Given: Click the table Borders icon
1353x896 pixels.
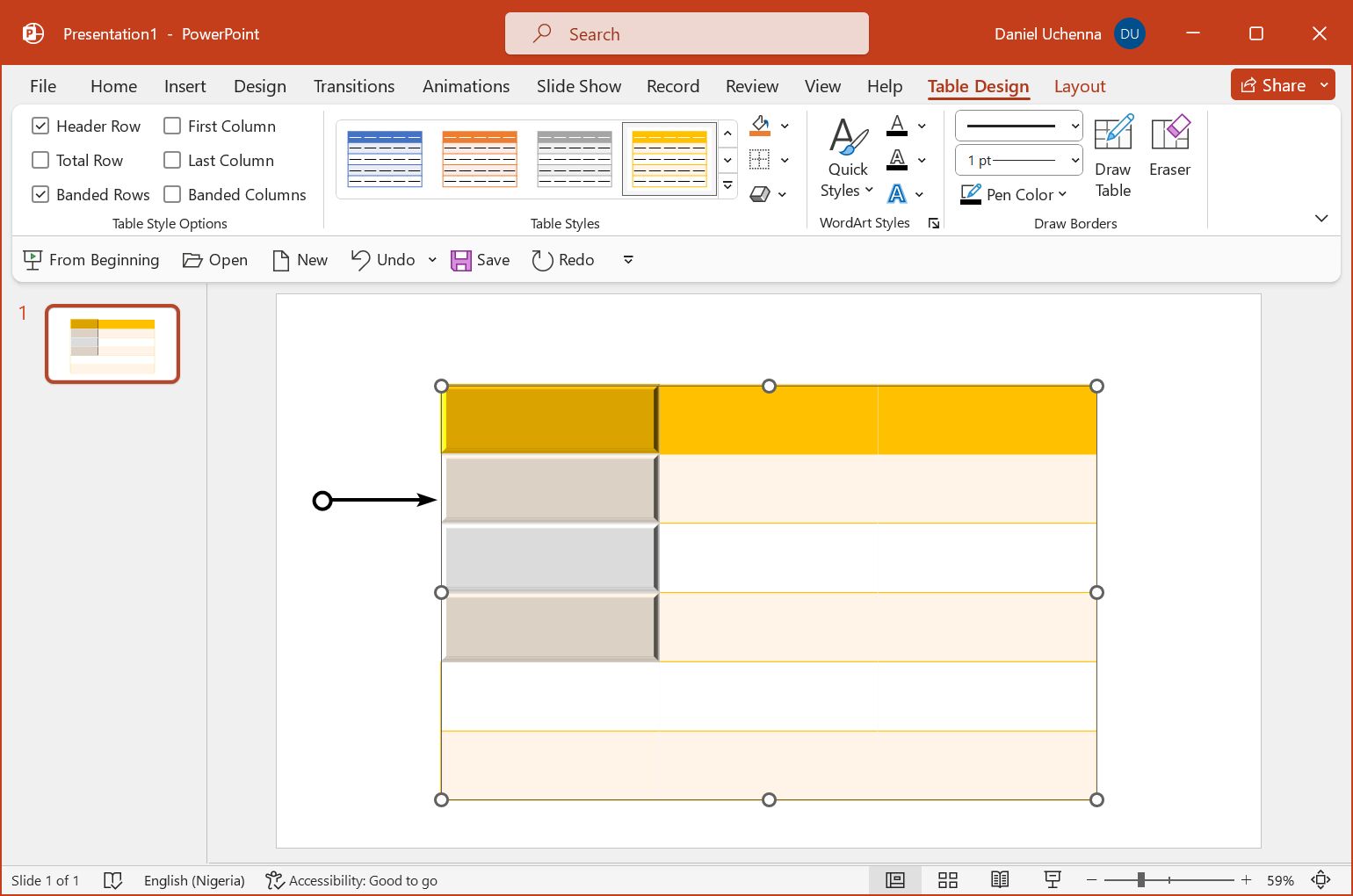Looking at the screenshot, I should click(760, 160).
